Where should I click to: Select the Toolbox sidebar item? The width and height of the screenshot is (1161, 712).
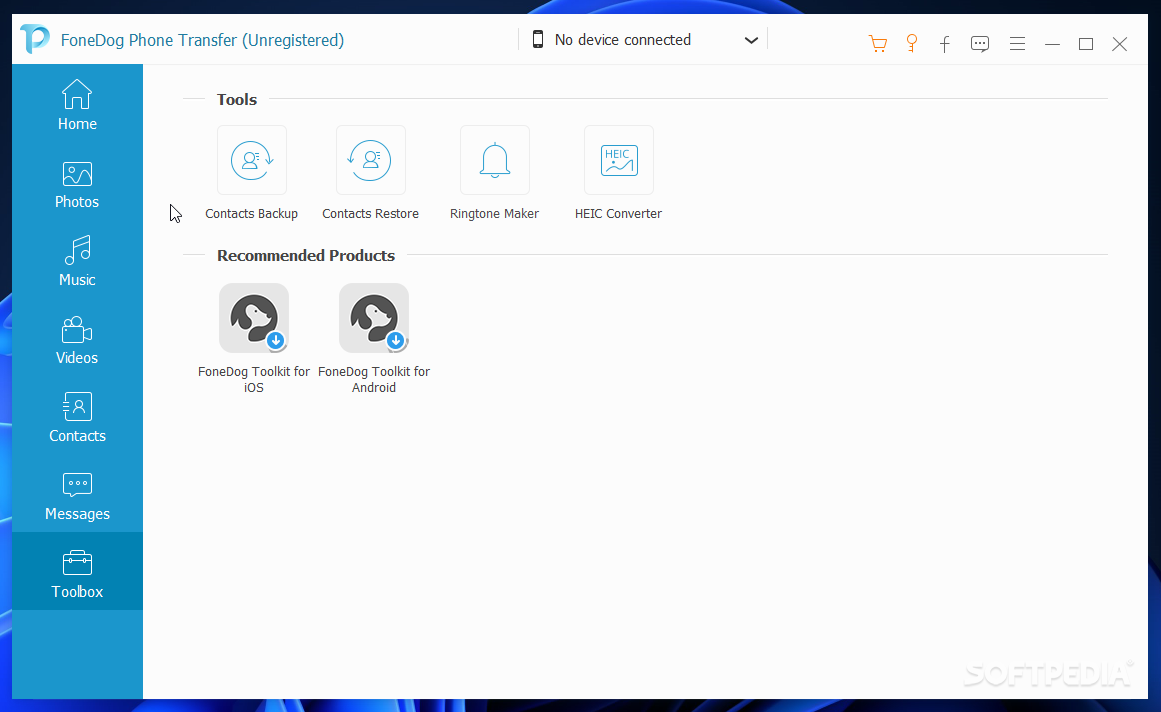(77, 571)
